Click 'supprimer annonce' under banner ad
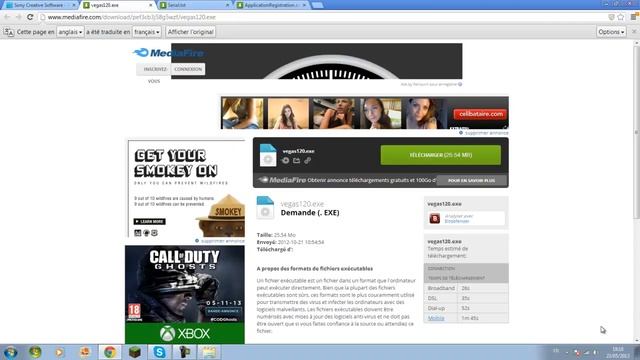 click(487, 133)
